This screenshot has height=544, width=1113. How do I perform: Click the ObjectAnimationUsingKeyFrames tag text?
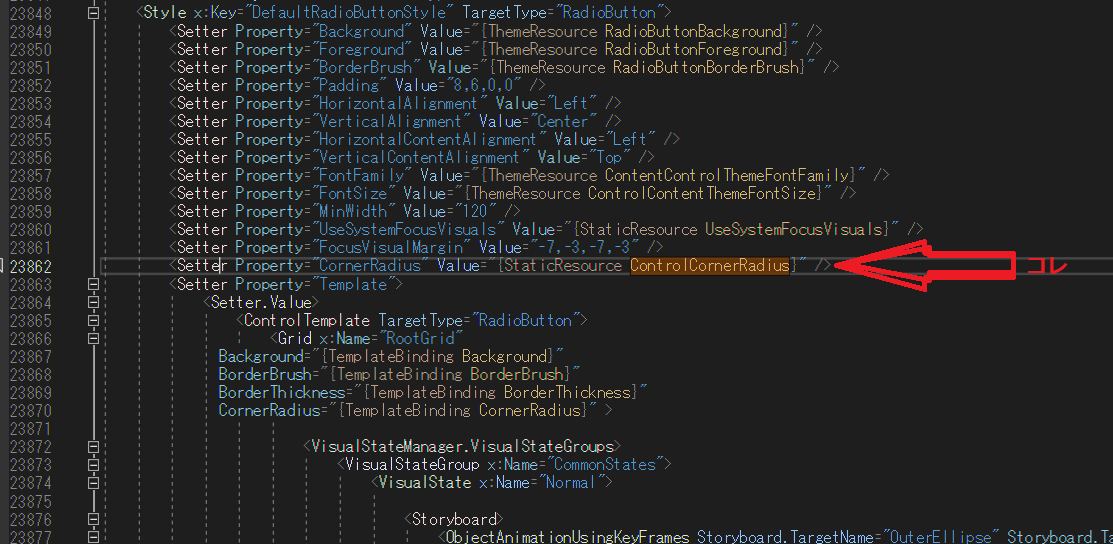coord(566,537)
